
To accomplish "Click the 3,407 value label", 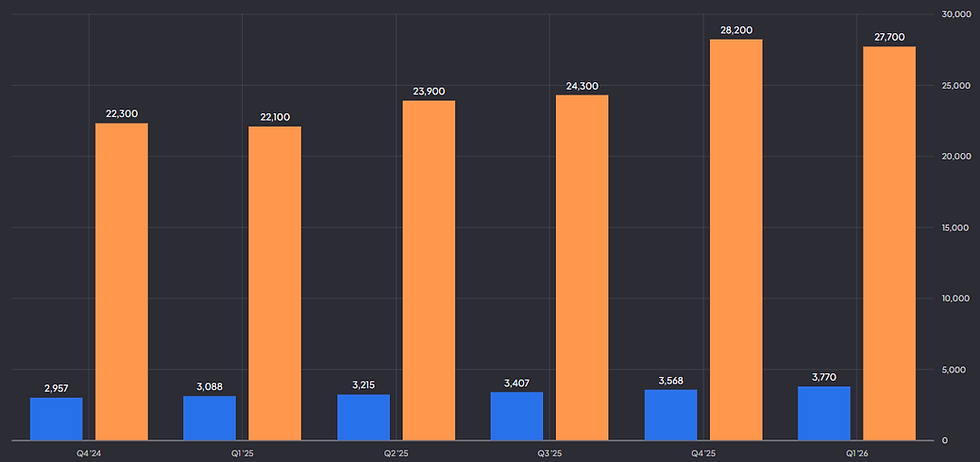I will 517,383.
